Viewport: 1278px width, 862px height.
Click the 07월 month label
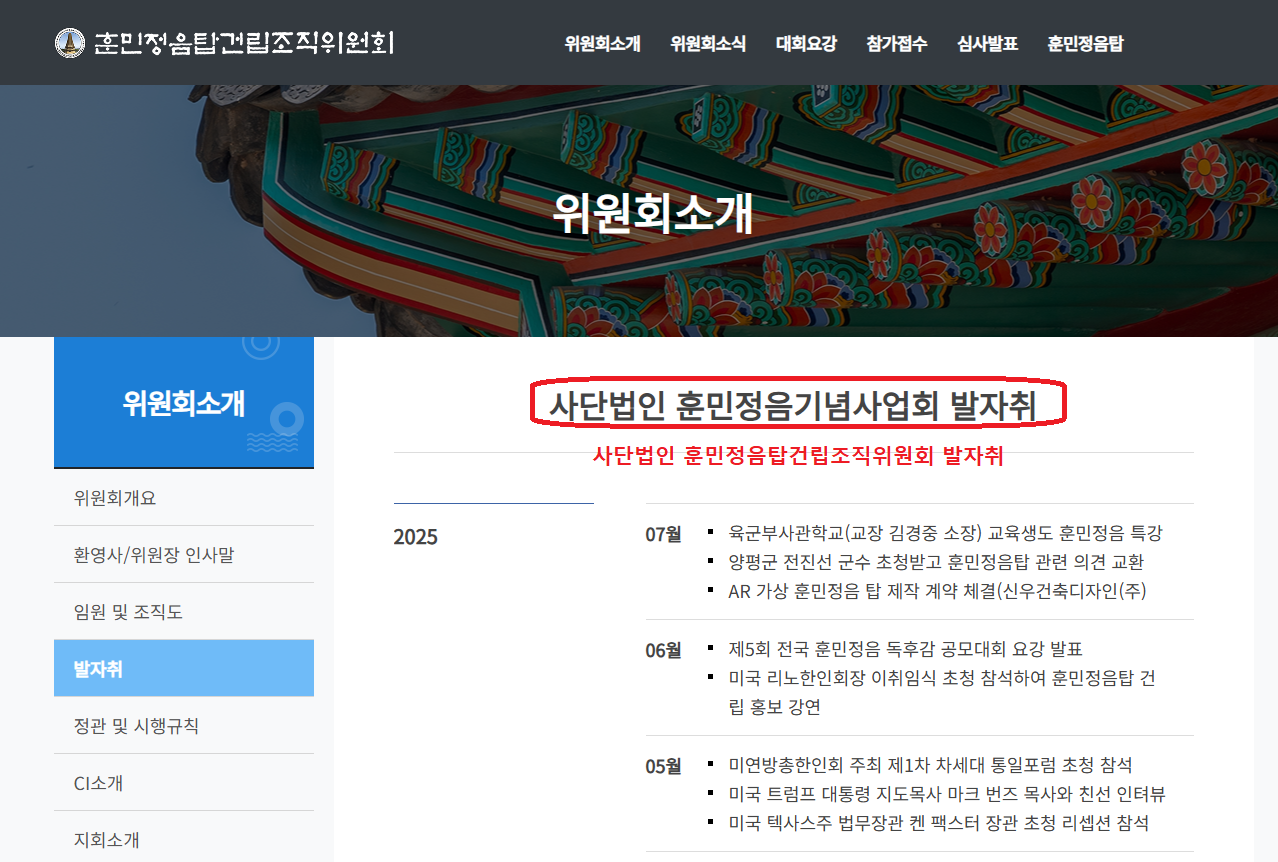[x=663, y=534]
